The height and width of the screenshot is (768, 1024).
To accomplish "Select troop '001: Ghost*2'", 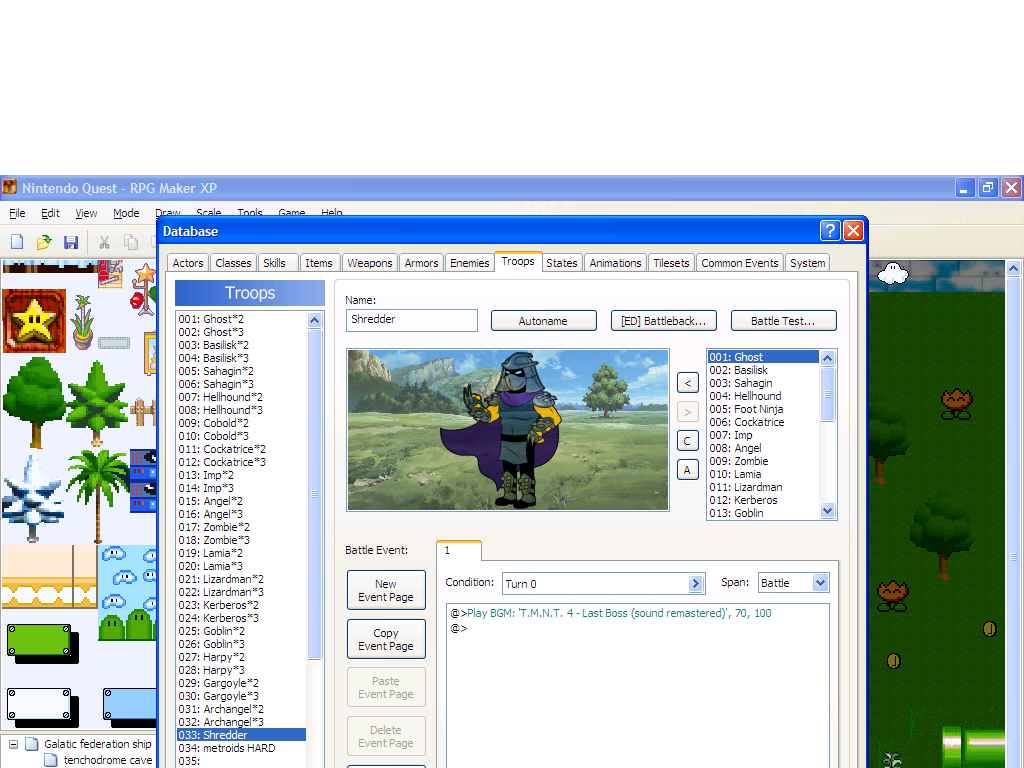I will 240,319.
